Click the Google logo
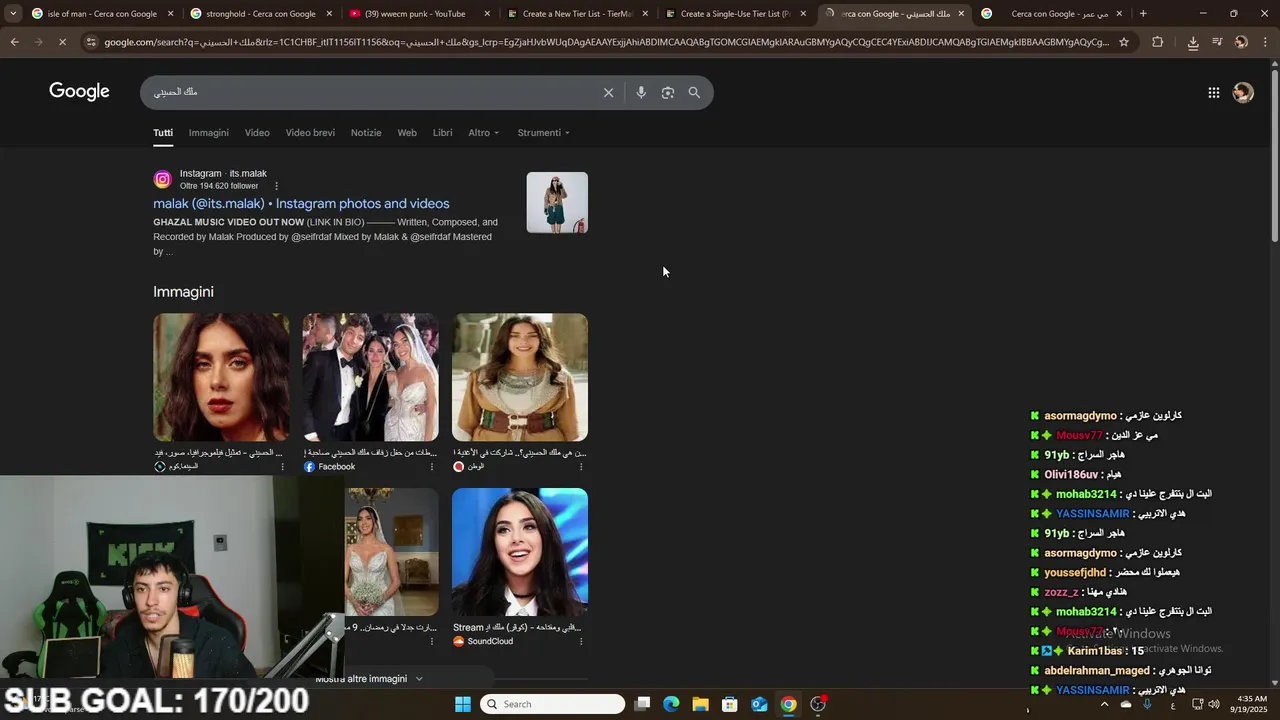 79,91
